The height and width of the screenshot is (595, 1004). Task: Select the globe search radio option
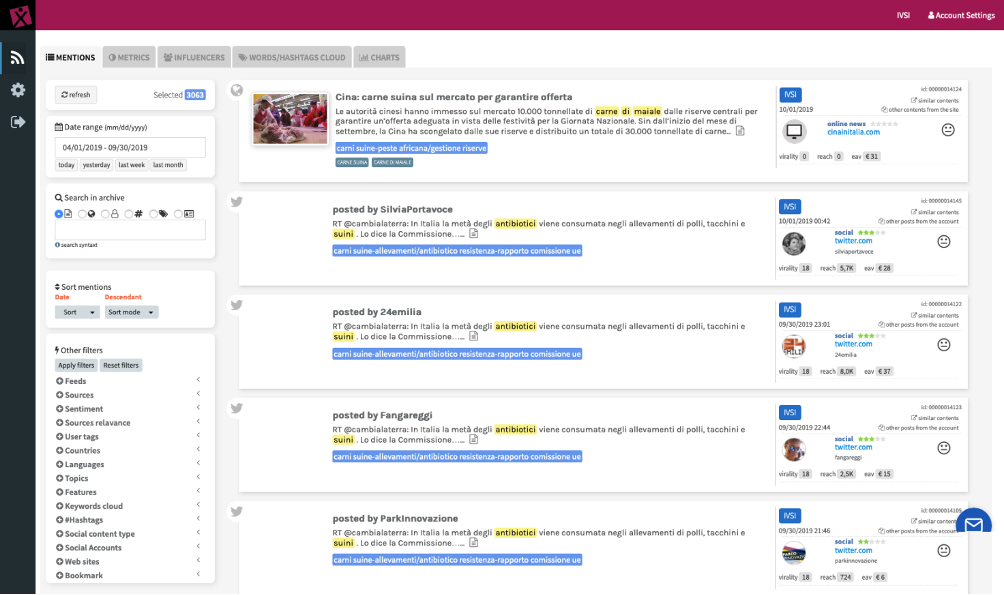(x=80, y=214)
